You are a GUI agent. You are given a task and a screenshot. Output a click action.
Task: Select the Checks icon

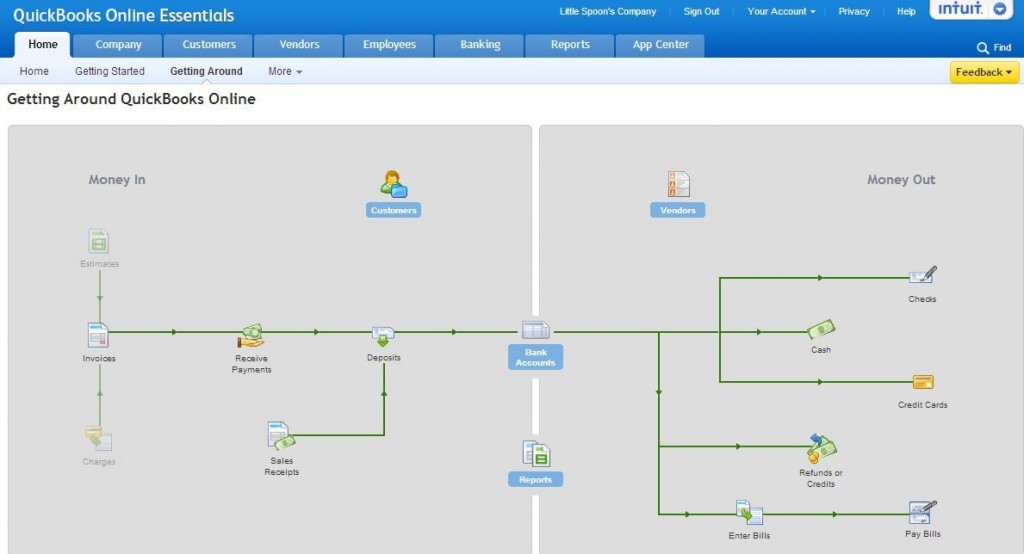point(923,275)
